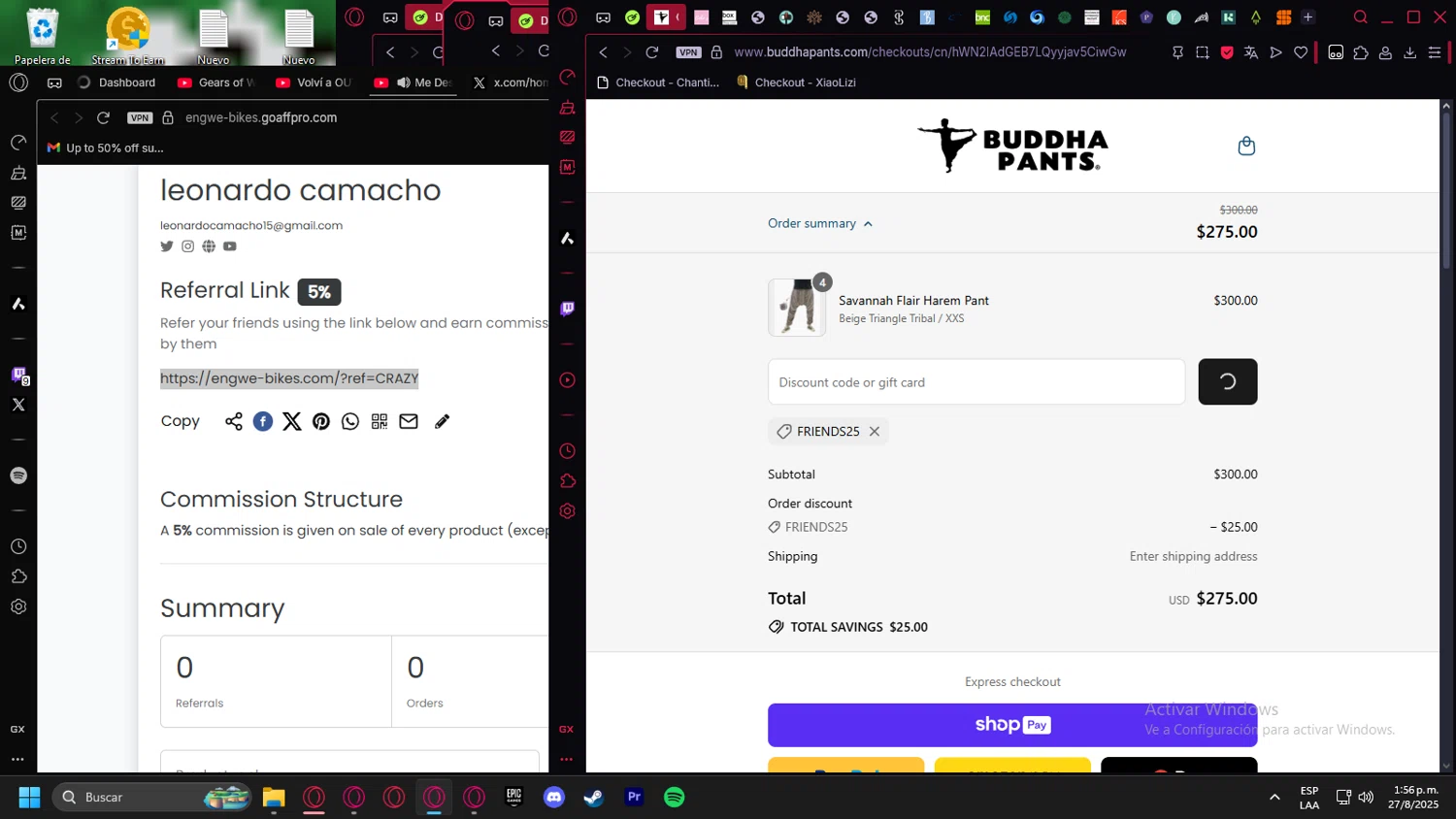The height and width of the screenshot is (819, 1456).
Task: Share referral link on Pinterest
Action: tap(321, 421)
